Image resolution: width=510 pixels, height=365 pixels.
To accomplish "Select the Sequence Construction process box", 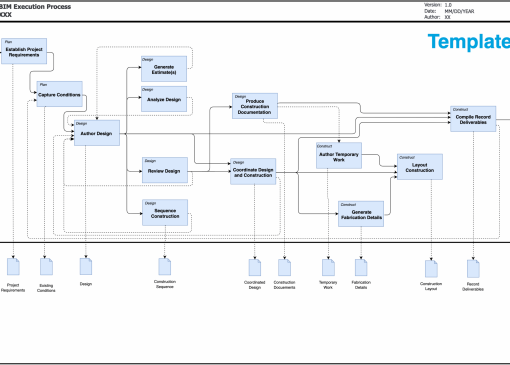I will point(165,213).
